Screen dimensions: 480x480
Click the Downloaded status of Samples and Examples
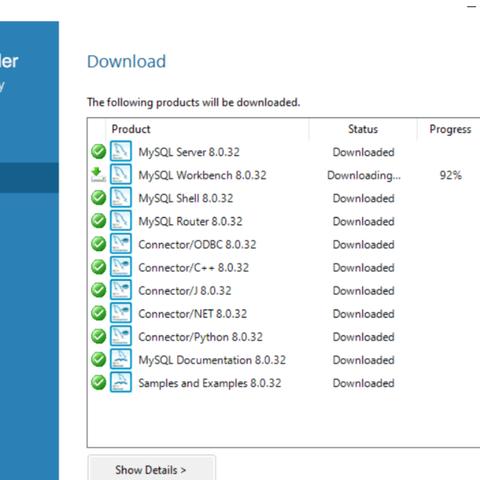[364, 383]
